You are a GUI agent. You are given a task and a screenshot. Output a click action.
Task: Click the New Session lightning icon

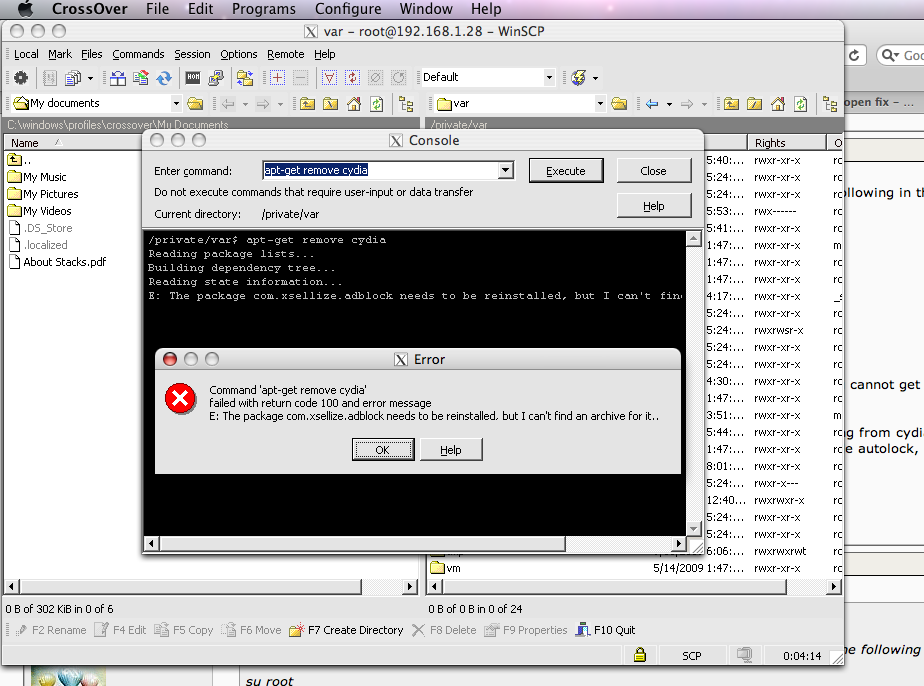(578, 77)
